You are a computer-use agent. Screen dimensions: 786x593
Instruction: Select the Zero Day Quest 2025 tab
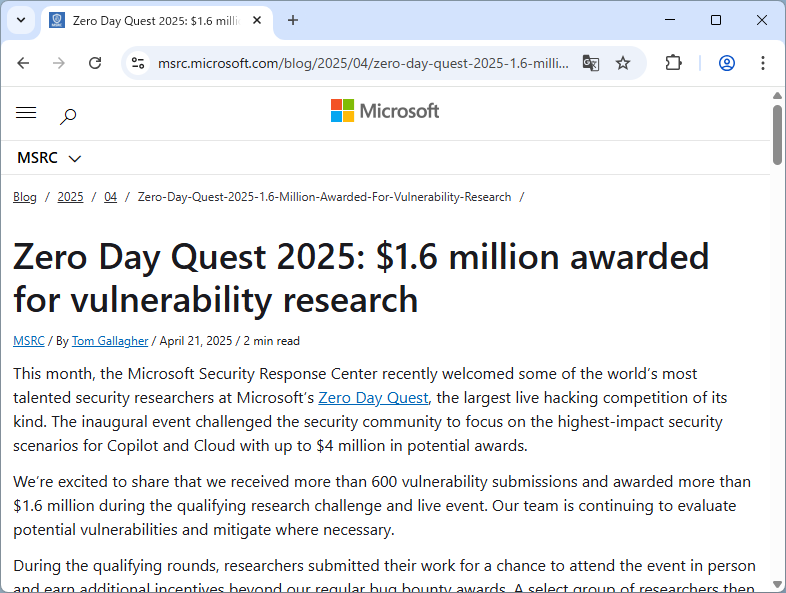150,20
